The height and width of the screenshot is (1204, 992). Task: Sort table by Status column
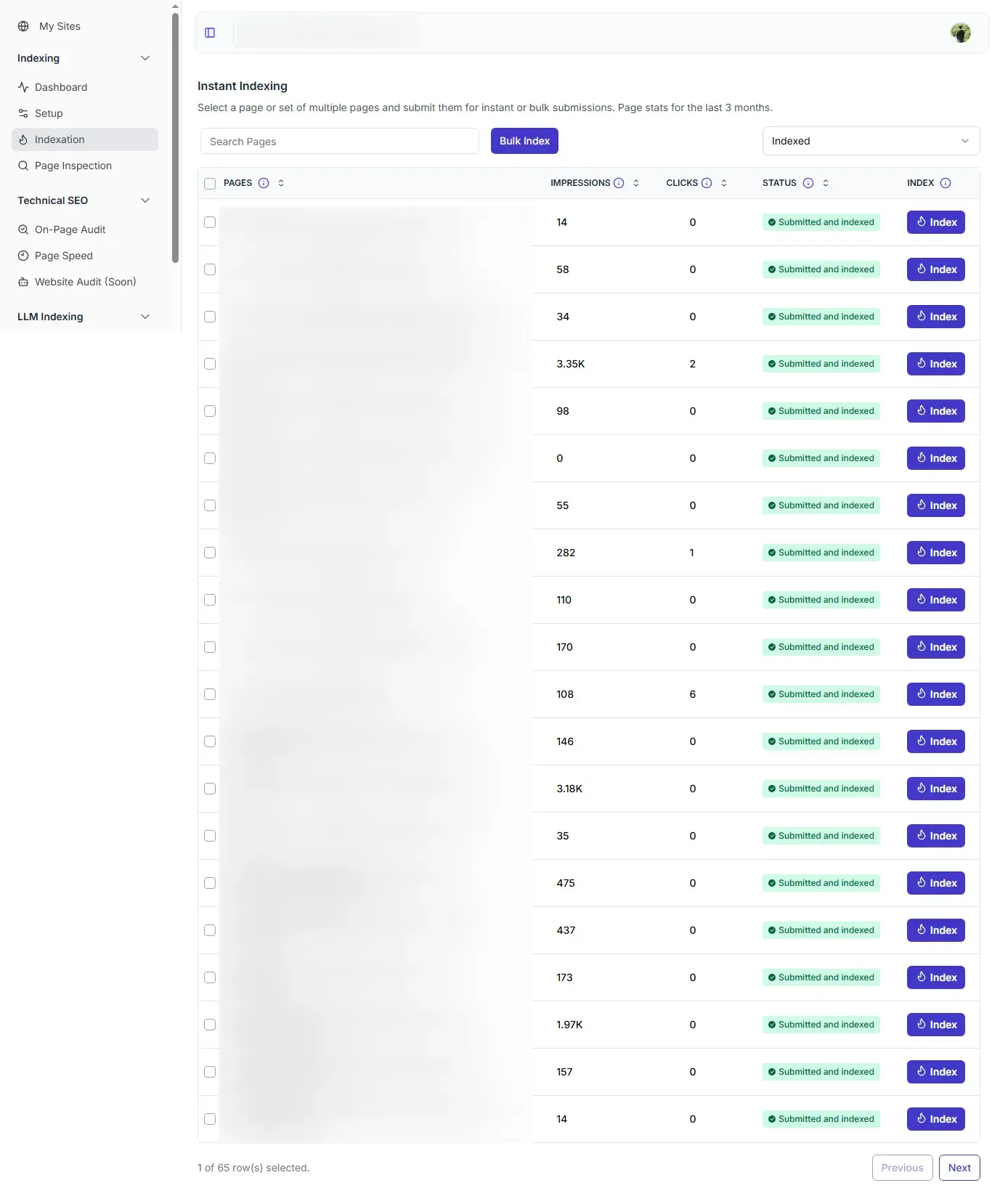point(826,183)
